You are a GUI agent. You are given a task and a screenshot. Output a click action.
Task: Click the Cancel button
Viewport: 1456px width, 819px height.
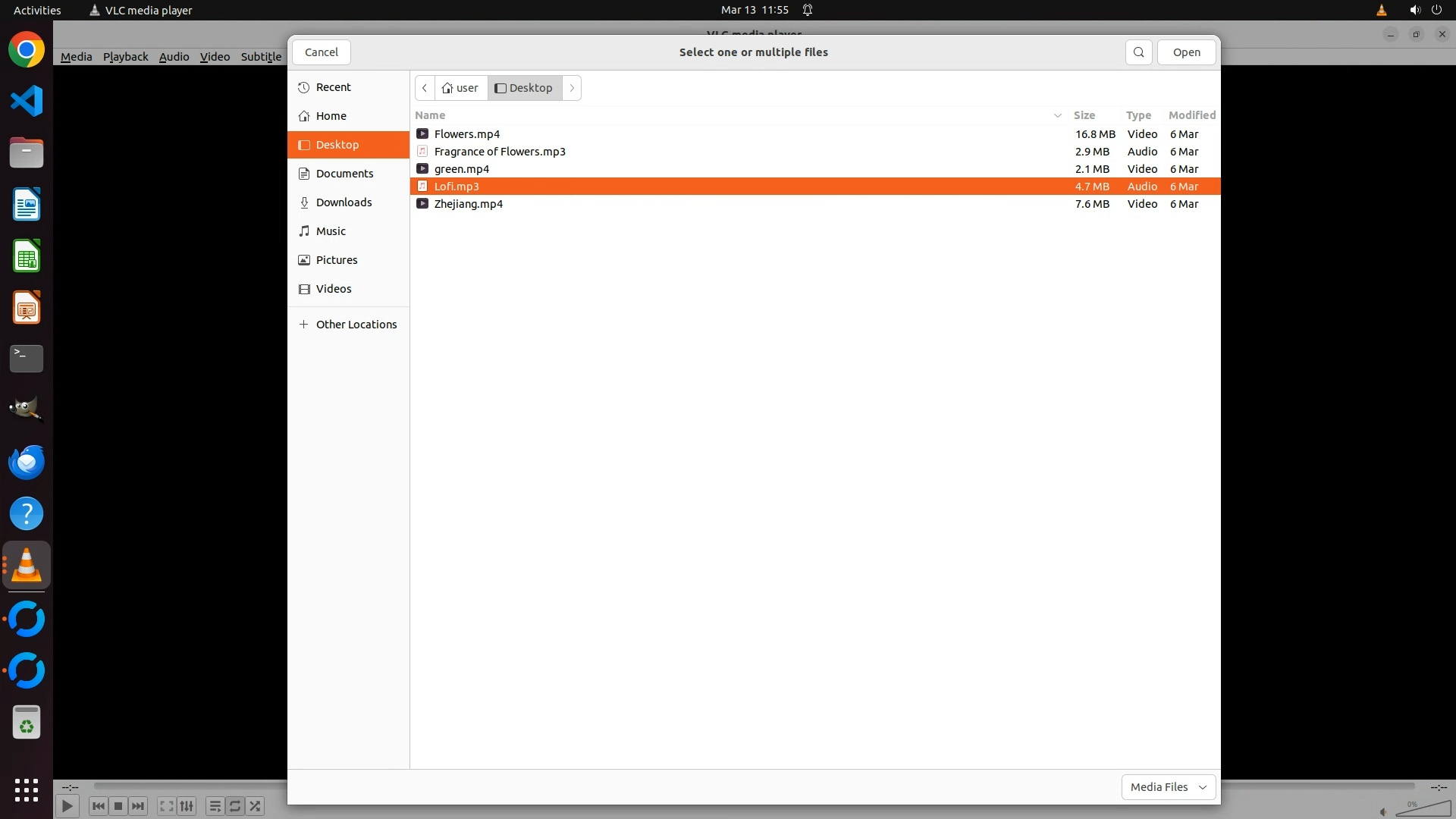click(x=321, y=52)
